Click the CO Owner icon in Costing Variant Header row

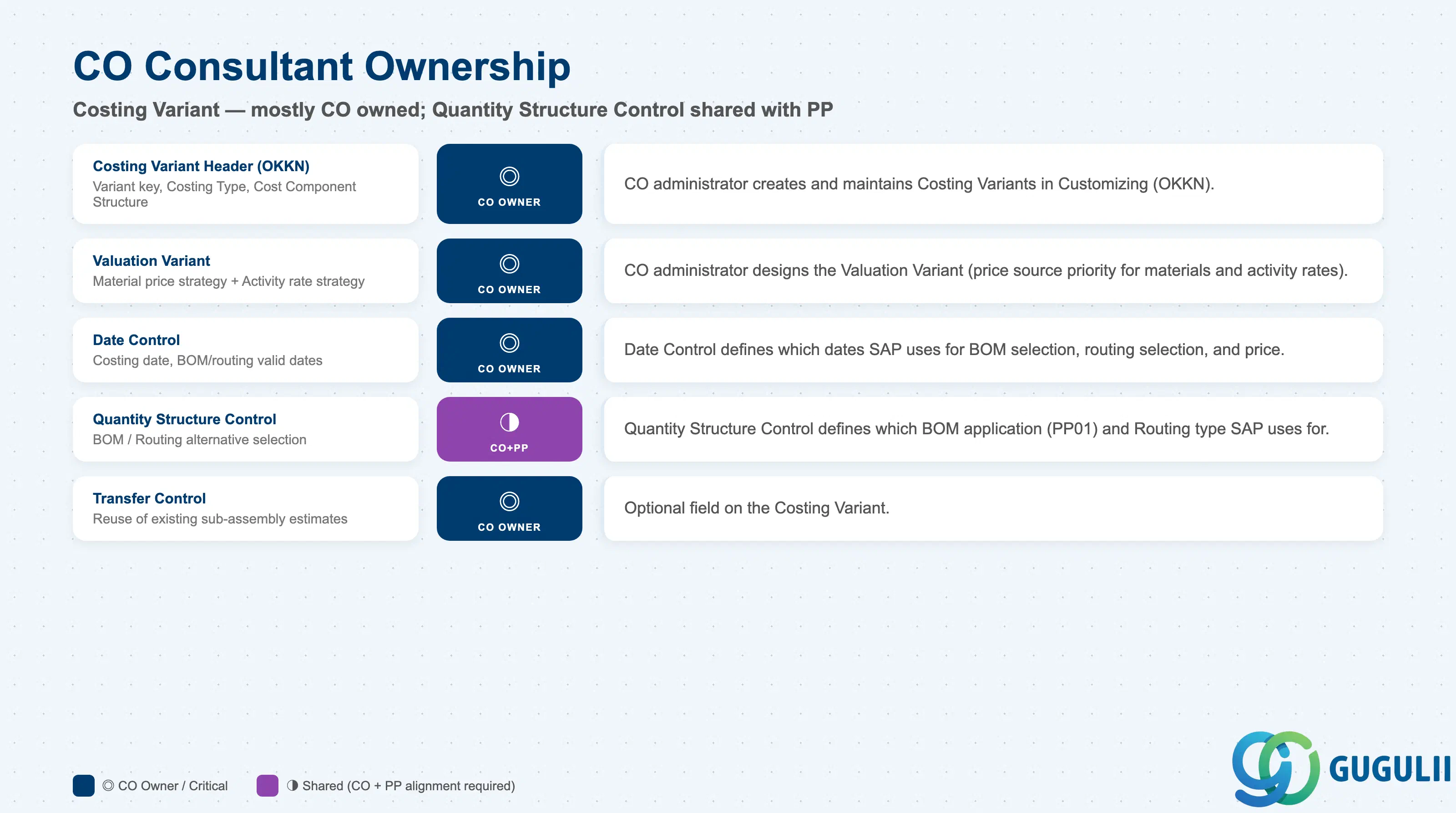pos(509,177)
